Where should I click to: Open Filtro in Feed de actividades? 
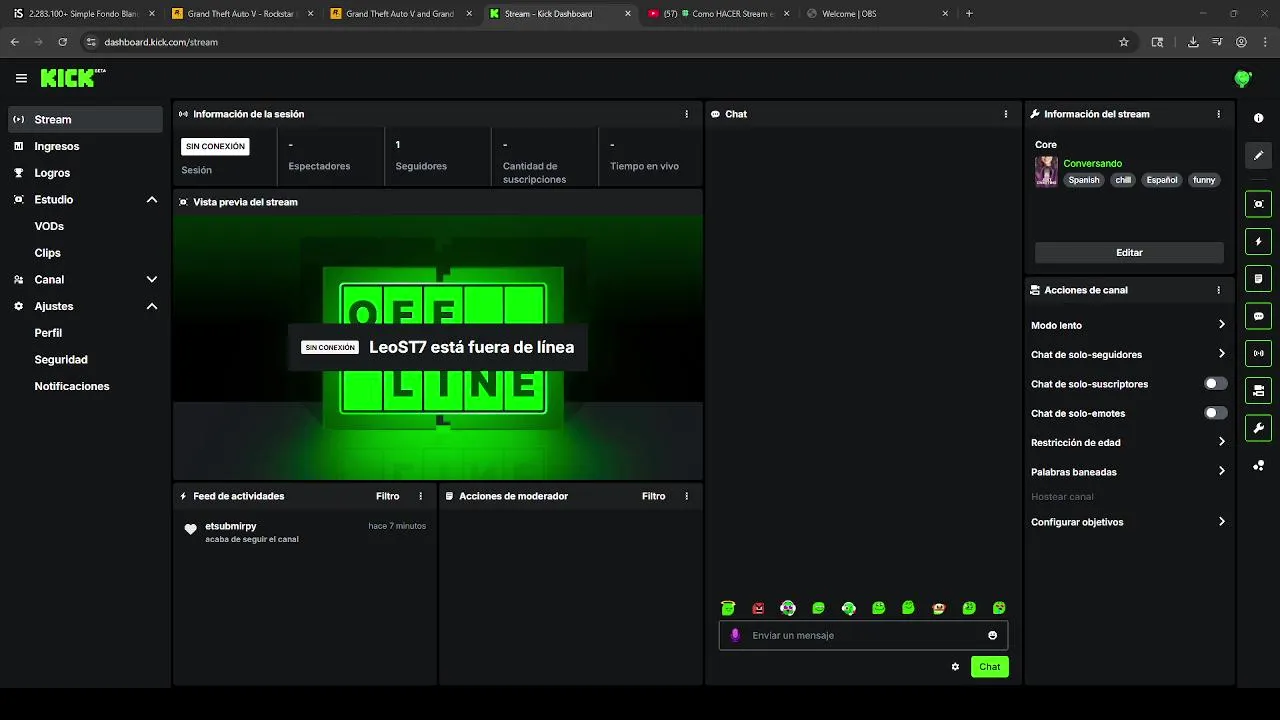point(387,496)
